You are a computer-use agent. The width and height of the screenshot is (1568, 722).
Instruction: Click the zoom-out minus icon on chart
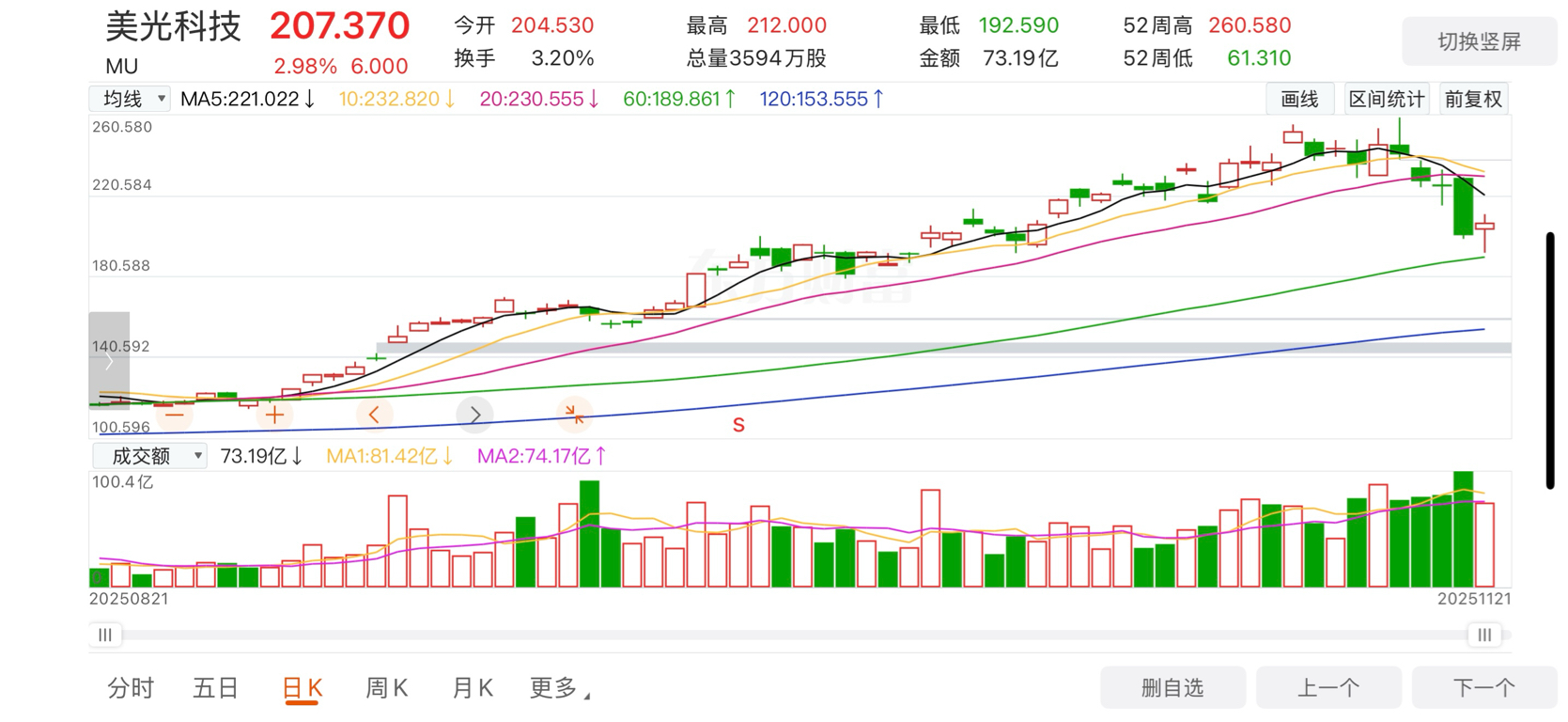pos(174,415)
